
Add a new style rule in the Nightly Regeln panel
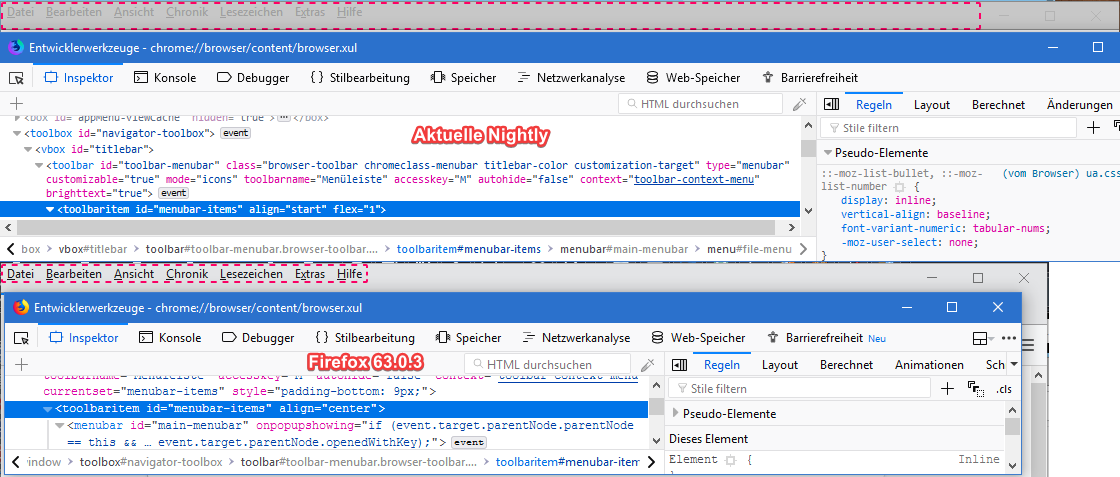pyautogui.click(x=1093, y=128)
